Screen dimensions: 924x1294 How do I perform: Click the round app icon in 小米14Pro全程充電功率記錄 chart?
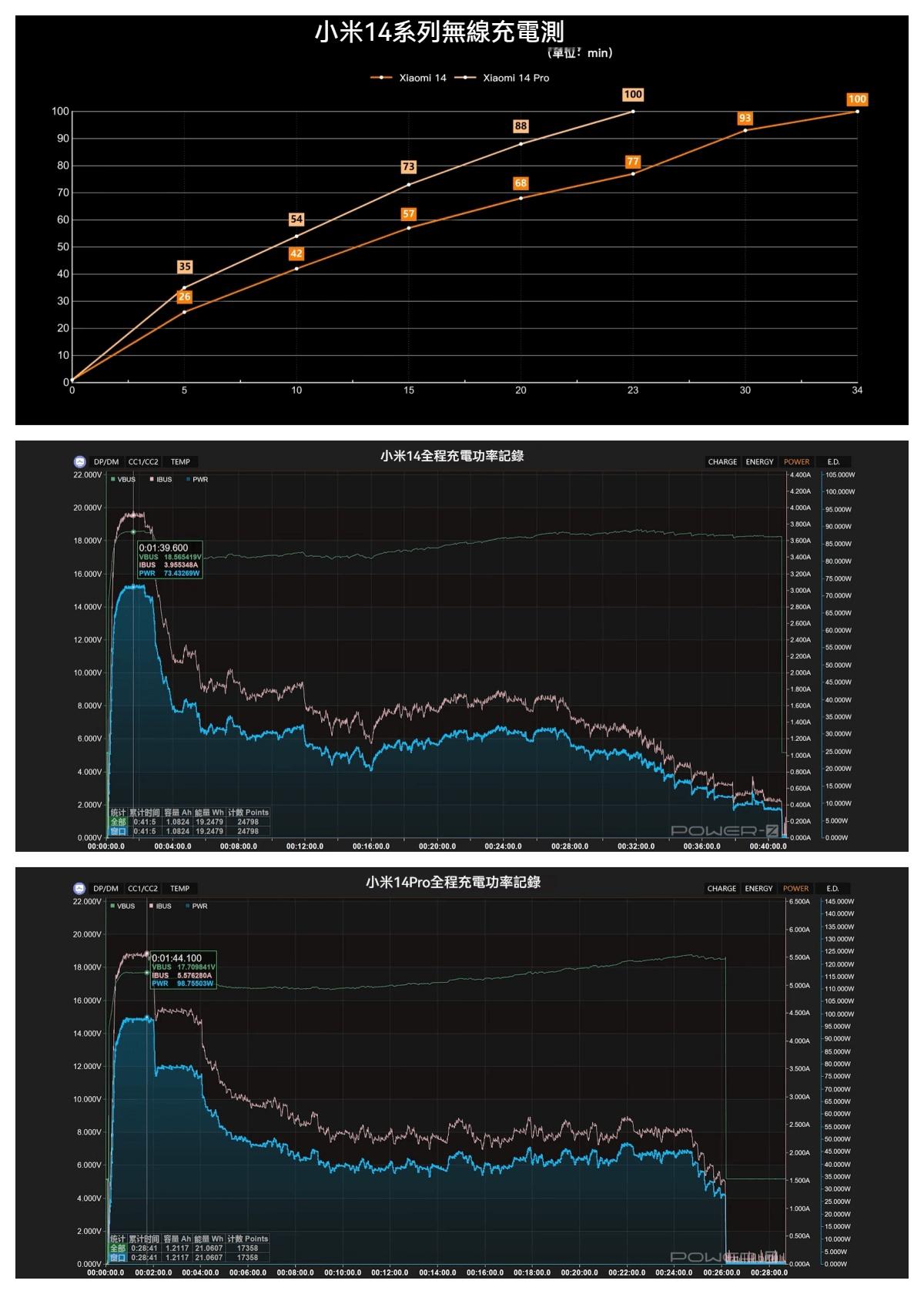pyautogui.click(x=80, y=889)
